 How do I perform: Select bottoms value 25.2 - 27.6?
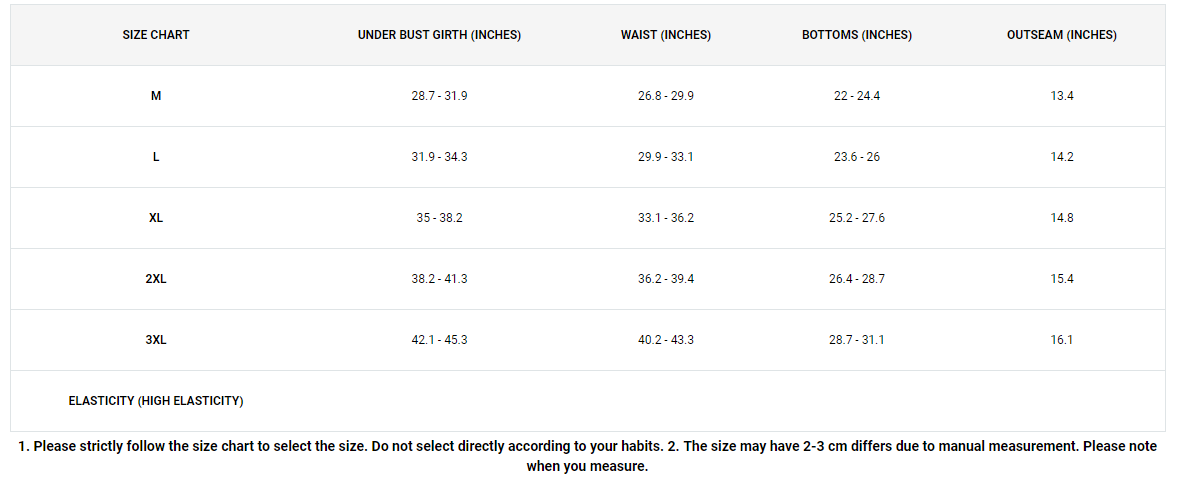click(x=857, y=218)
